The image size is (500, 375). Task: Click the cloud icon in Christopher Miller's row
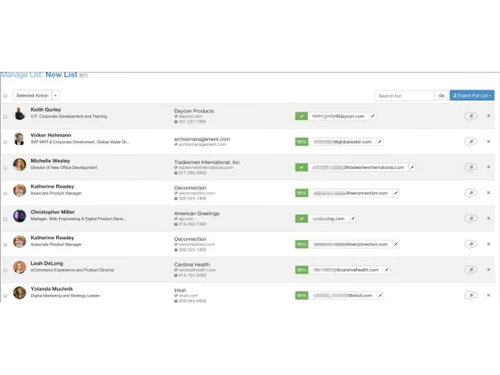point(471,218)
